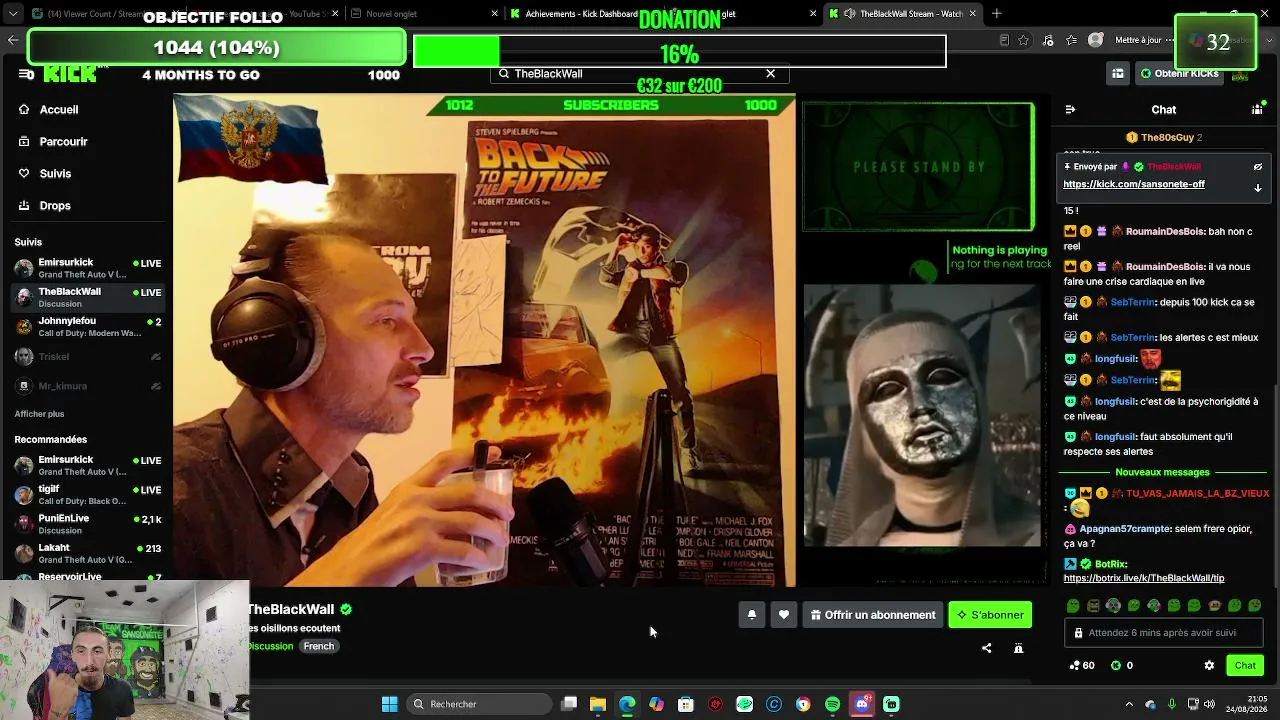The width and height of the screenshot is (1280, 720).
Task: Open Spotify from taskbar
Action: click(833, 704)
